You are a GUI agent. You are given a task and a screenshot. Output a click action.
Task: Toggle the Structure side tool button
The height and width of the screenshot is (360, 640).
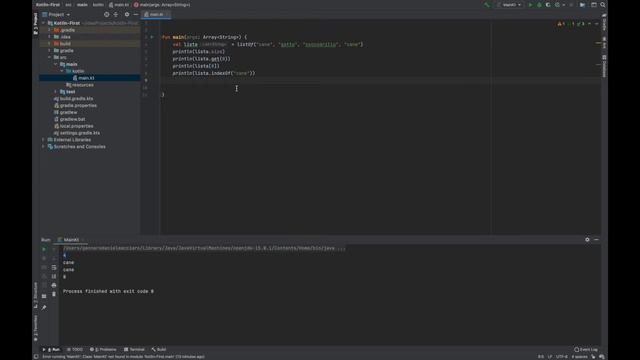point(36,295)
